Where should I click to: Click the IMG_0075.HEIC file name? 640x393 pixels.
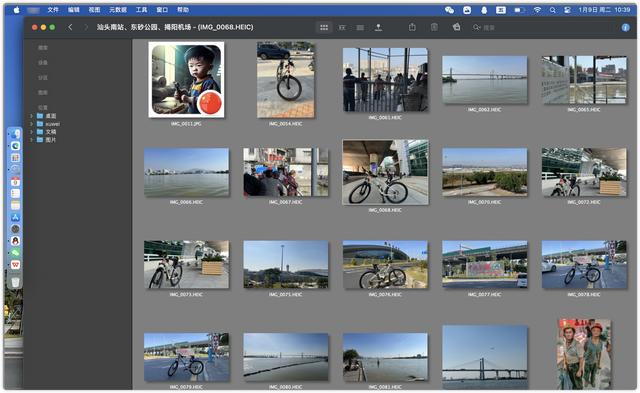285,294
